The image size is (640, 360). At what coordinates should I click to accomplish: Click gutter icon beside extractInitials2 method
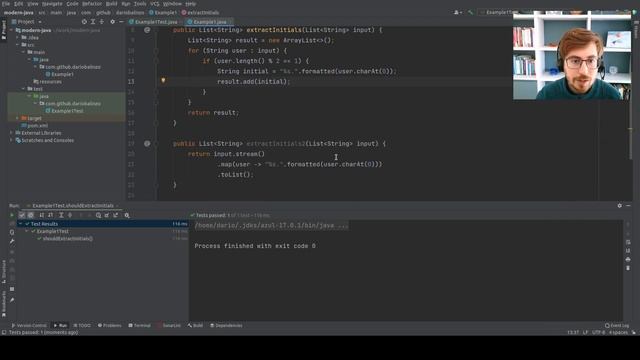pyautogui.click(x=147, y=143)
